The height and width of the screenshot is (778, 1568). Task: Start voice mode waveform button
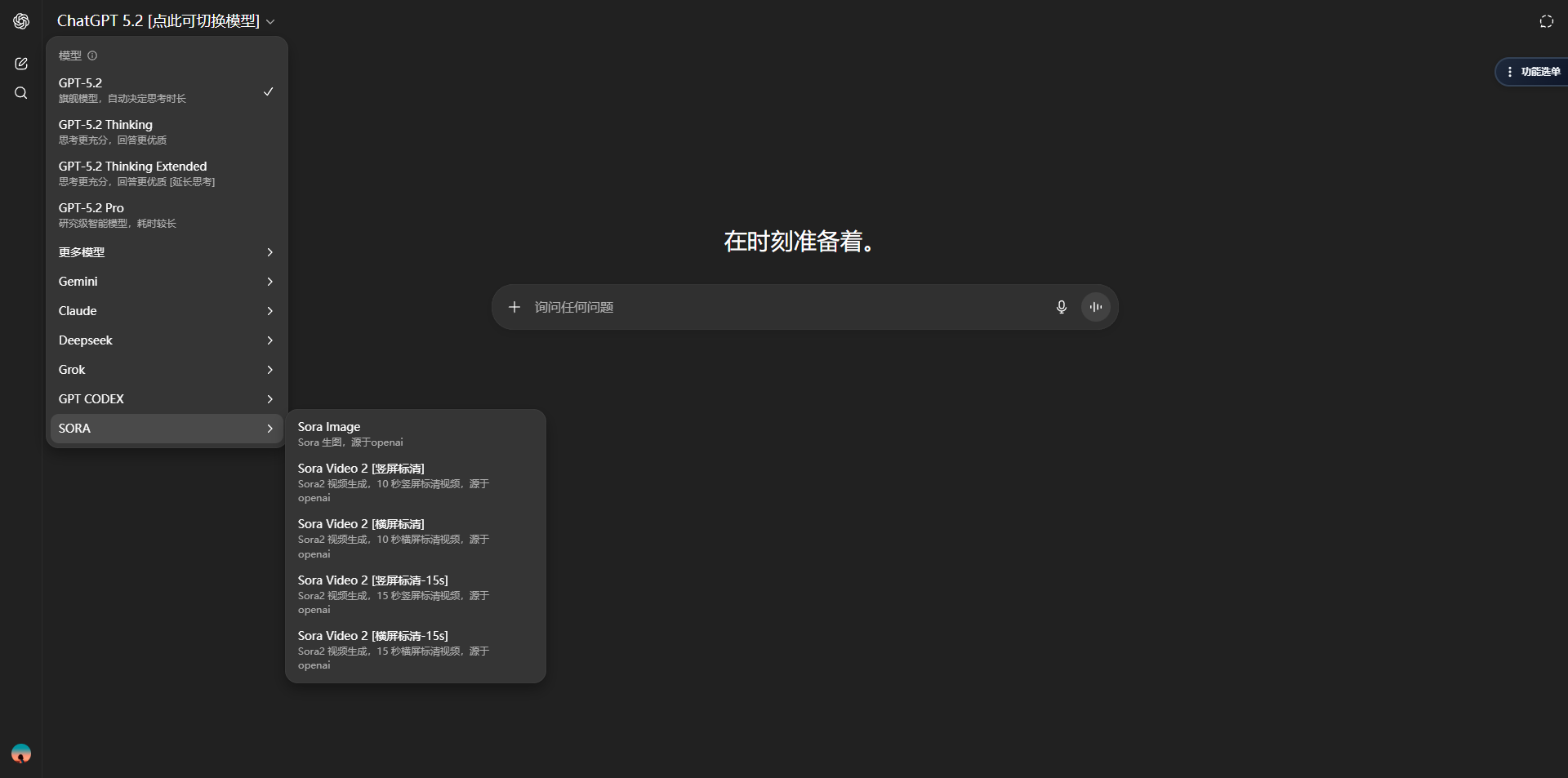[x=1095, y=307]
